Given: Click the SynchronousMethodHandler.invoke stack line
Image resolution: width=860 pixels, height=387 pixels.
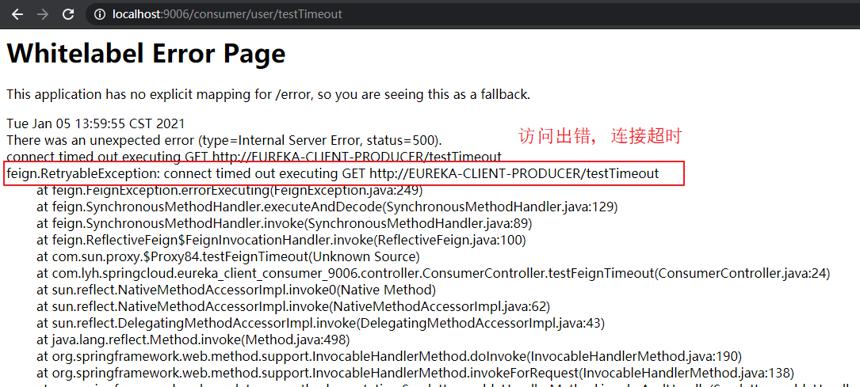Looking at the screenshot, I should click(284, 224).
